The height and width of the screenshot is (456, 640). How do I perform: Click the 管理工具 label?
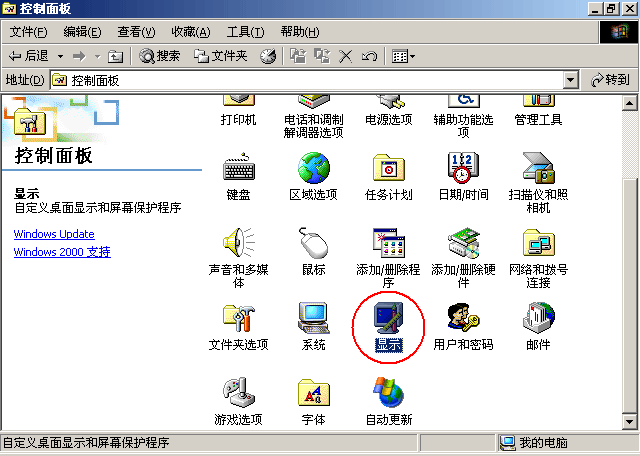538,120
